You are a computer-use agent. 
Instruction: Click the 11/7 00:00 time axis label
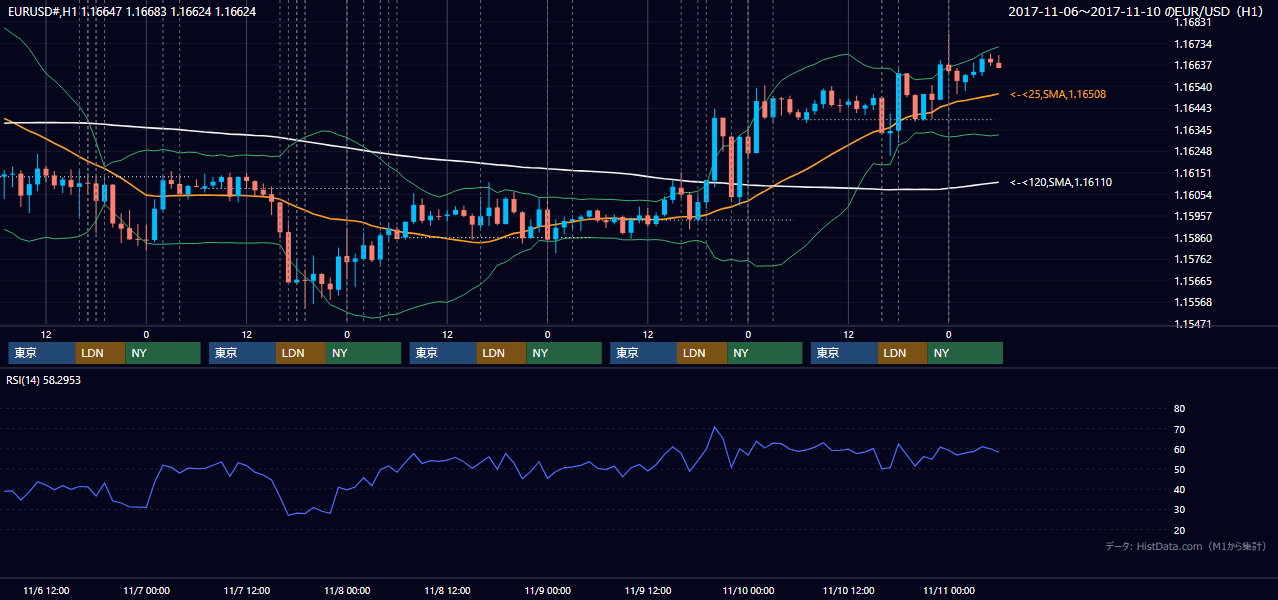(x=146, y=590)
